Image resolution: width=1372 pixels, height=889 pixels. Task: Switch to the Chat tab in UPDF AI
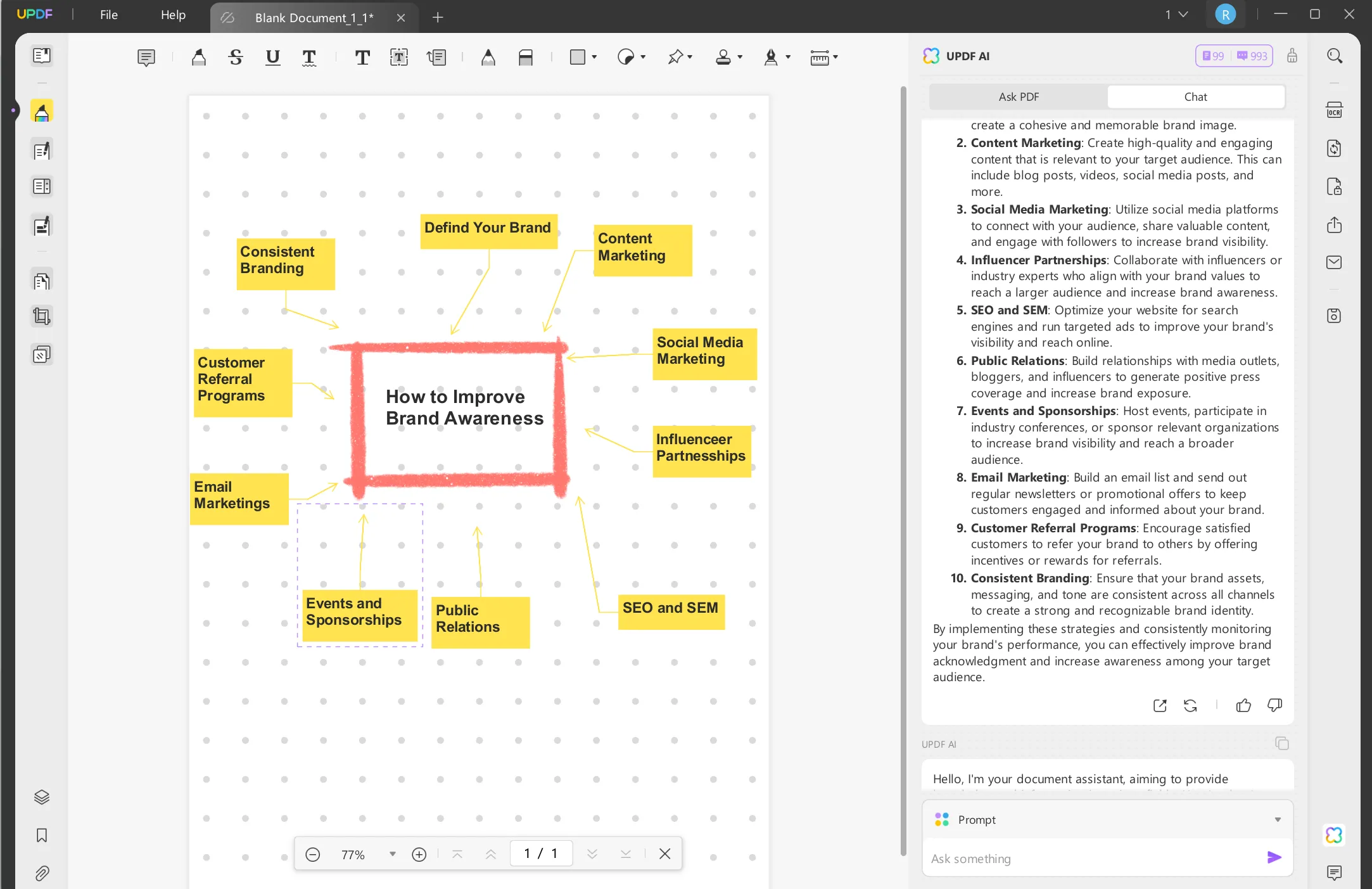1196,96
